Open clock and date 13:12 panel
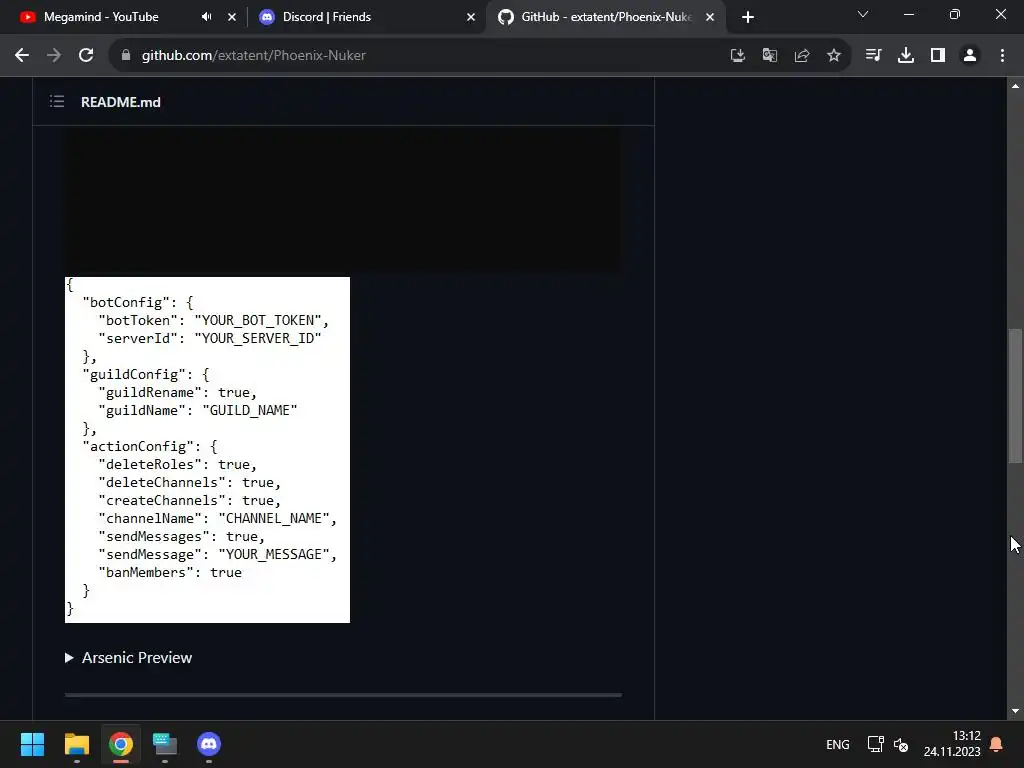 pyautogui.click(x=952, y=744)
